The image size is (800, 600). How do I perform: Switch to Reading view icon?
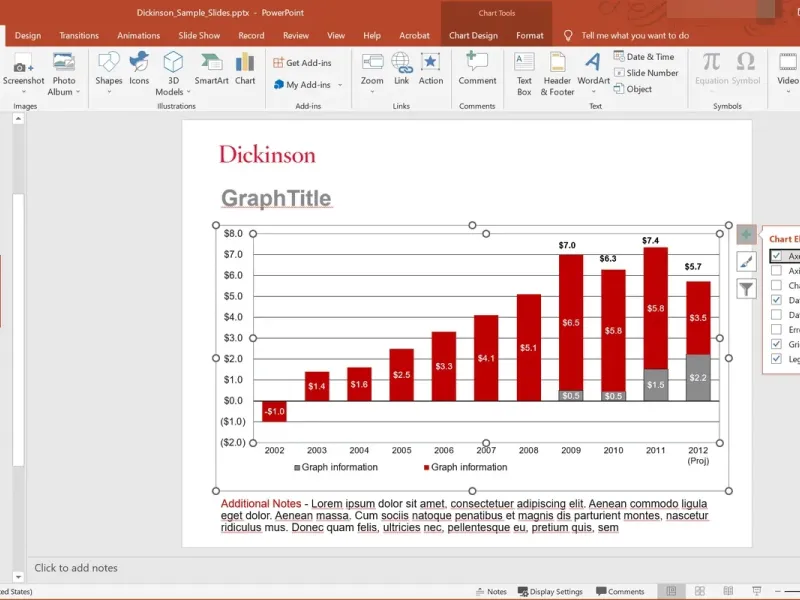click(728, 591)
